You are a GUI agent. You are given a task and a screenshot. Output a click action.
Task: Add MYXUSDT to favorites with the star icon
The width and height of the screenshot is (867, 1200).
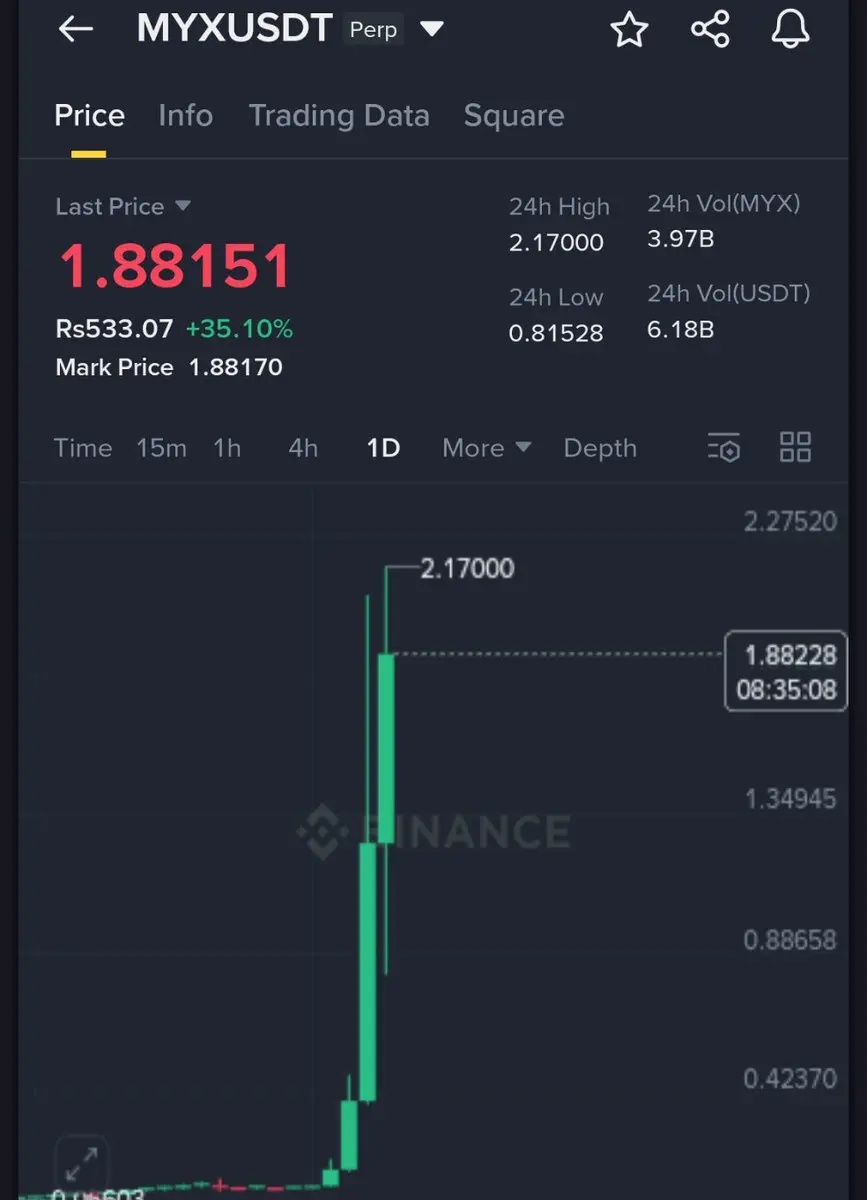[629, 29]
